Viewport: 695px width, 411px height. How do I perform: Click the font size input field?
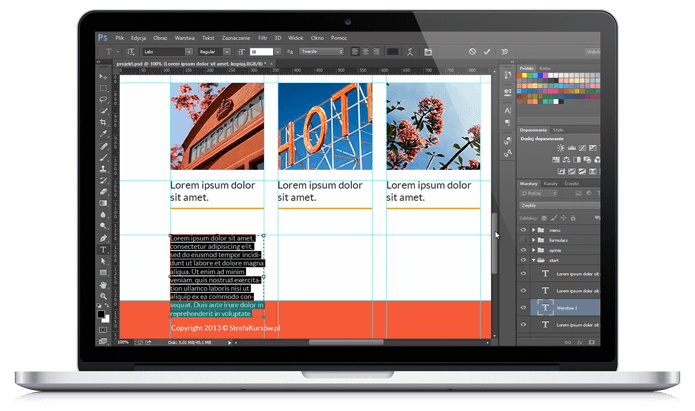click(263, 50)
